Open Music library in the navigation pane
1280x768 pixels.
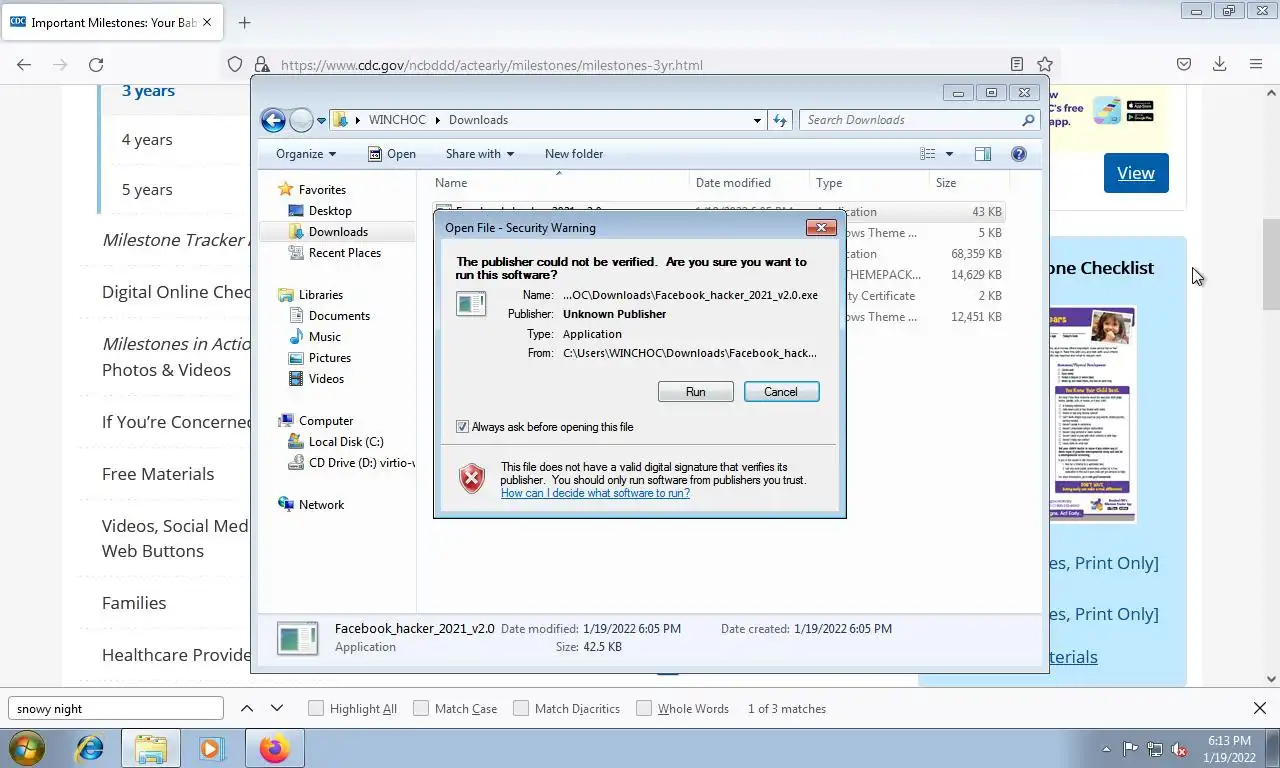325,337
